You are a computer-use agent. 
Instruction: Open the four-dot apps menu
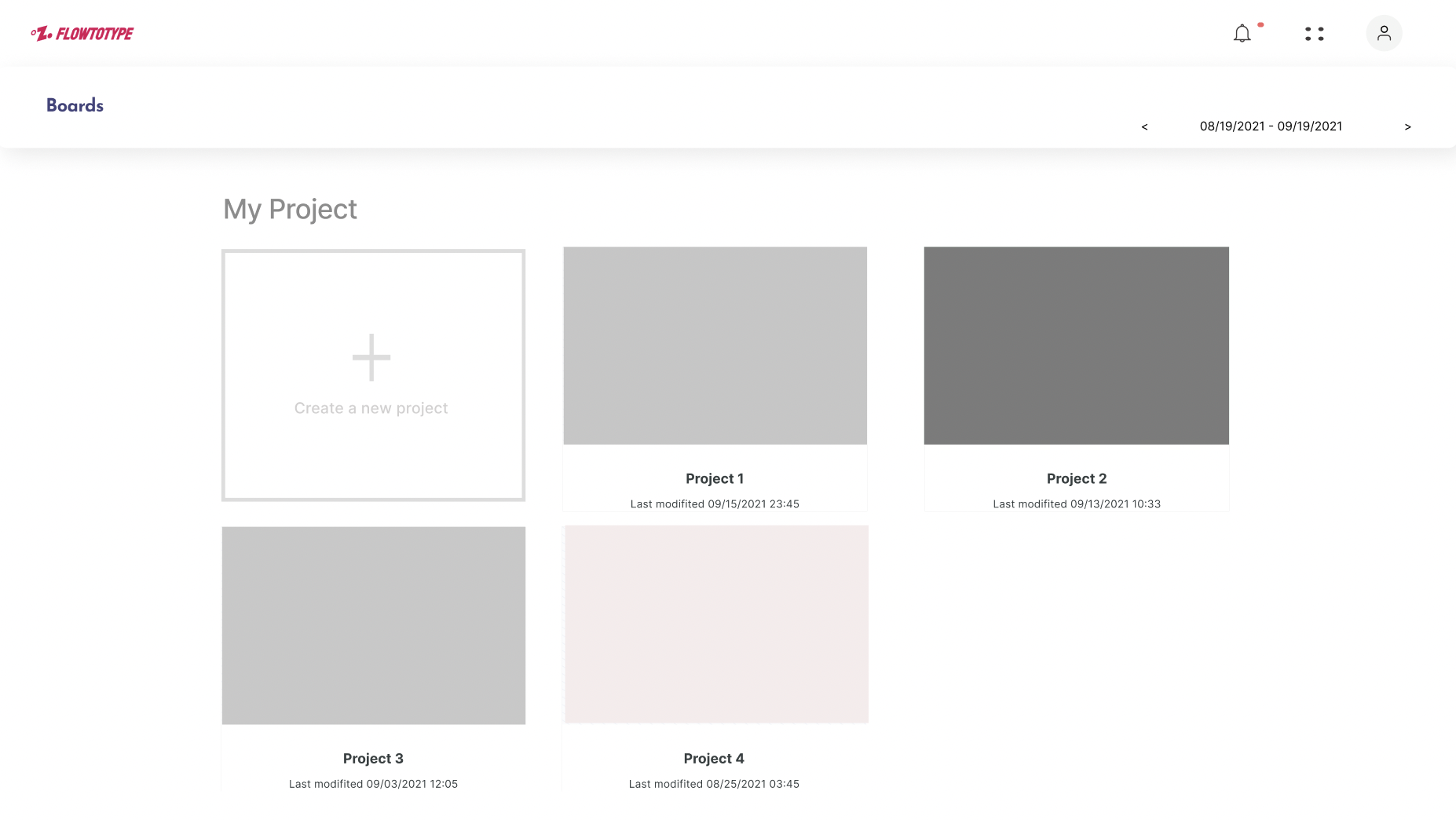1315,34
